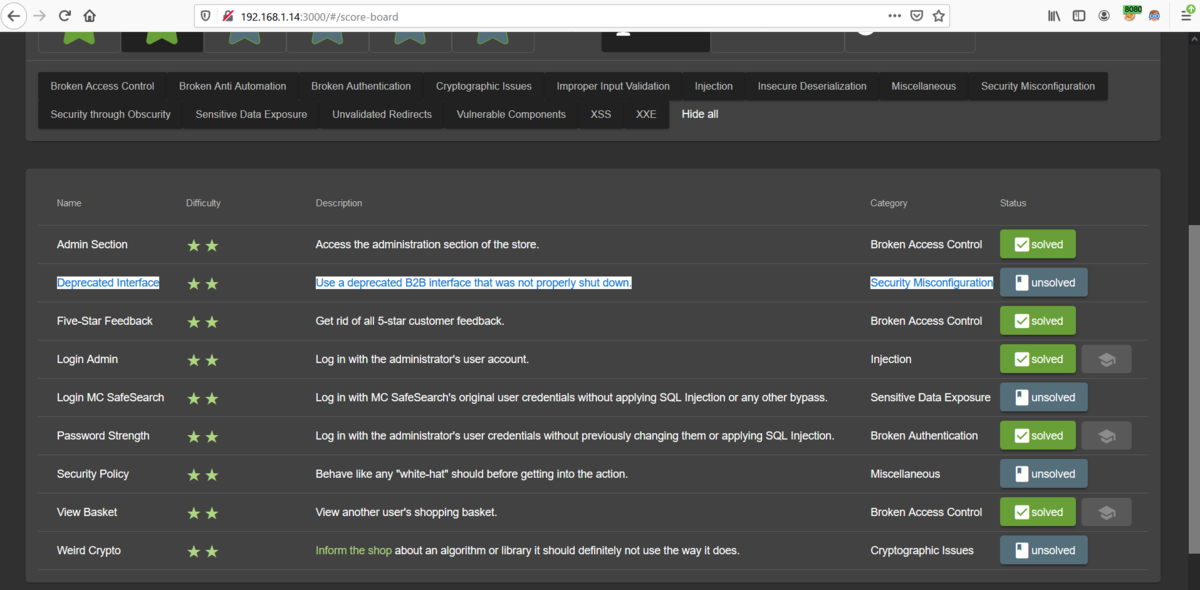Click the unsolved badge for Deprecated Interface

click(1043, 283)
